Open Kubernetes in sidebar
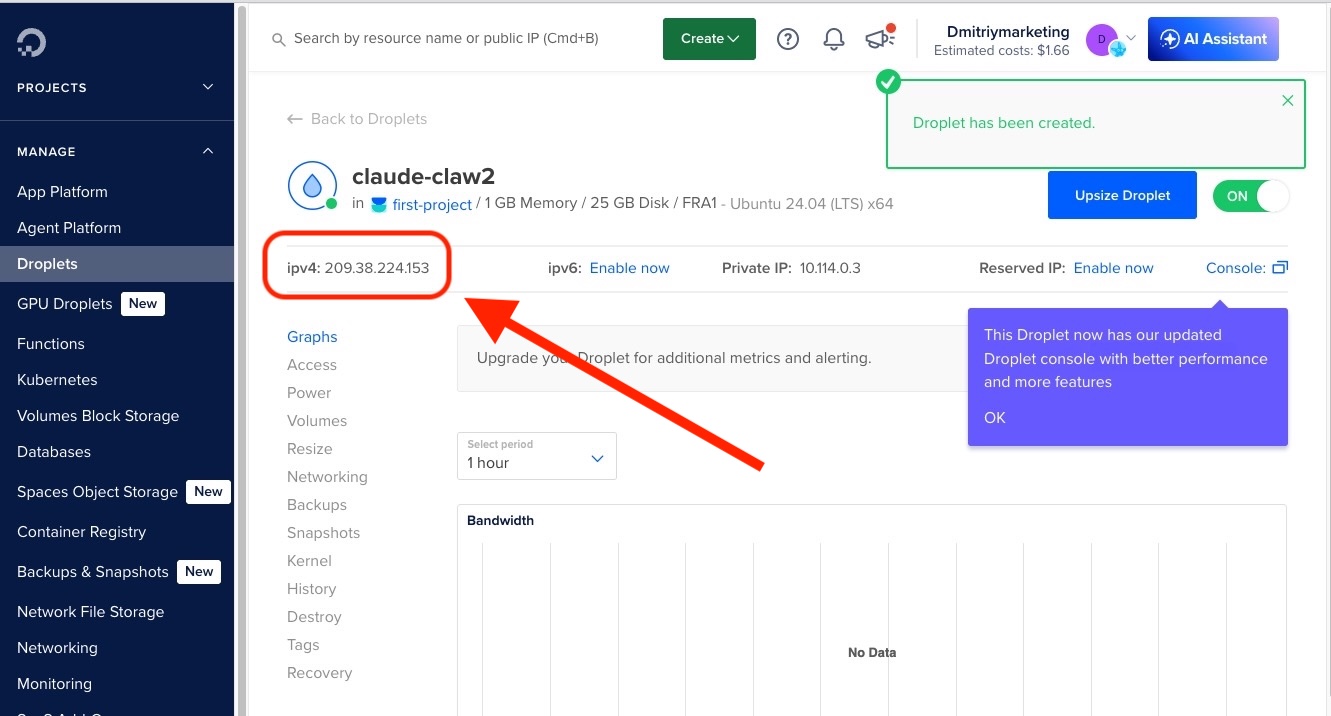 tap(57, 380)
